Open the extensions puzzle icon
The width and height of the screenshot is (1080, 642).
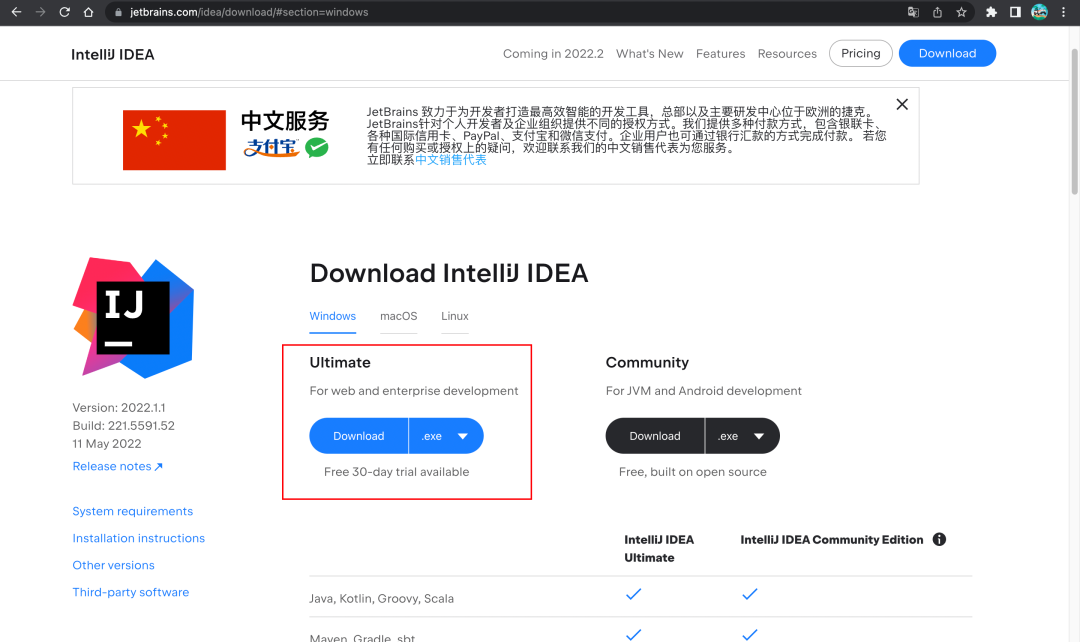[991, 12]
